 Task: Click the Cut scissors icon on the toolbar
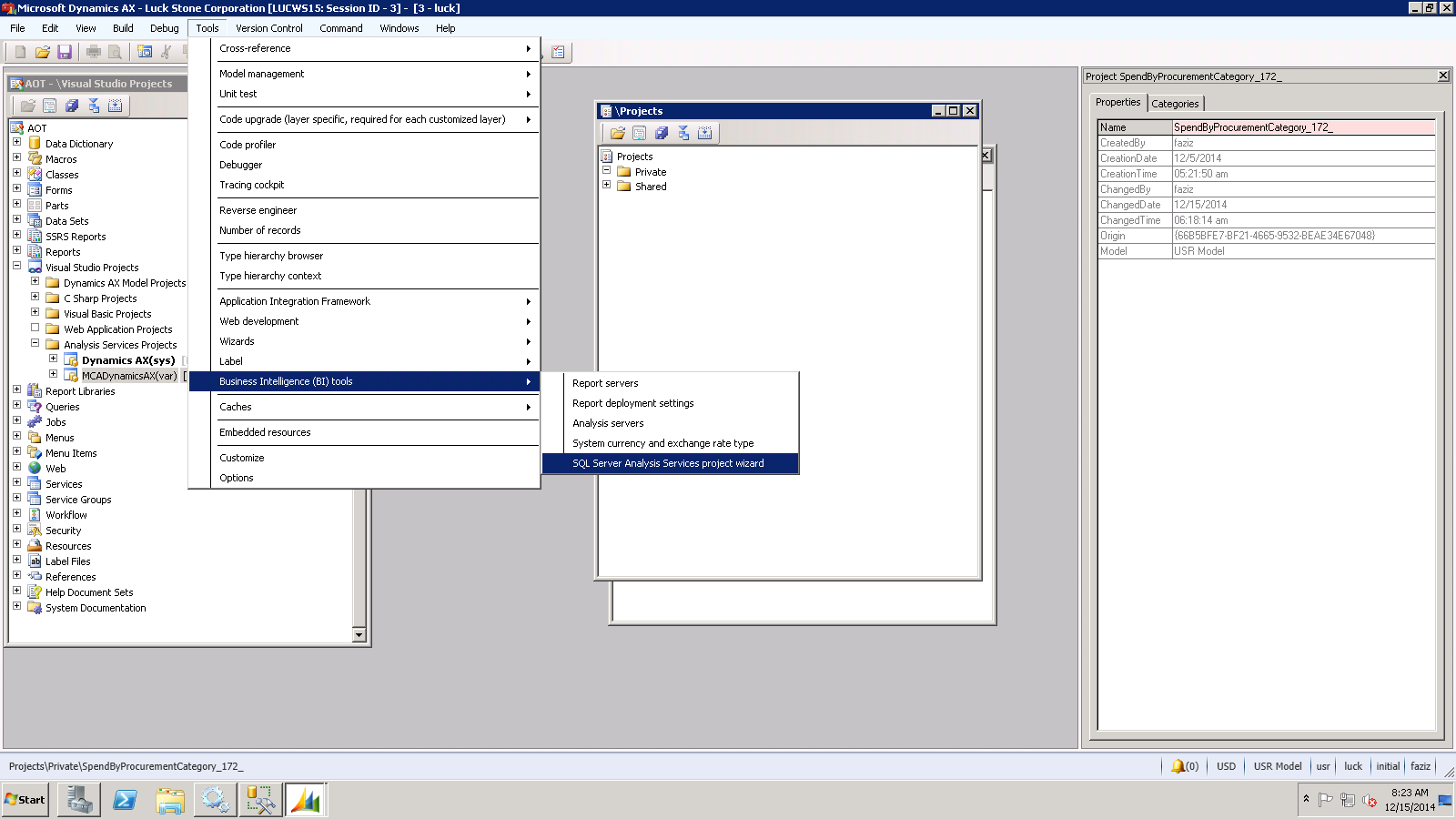[x=164, y=52]
